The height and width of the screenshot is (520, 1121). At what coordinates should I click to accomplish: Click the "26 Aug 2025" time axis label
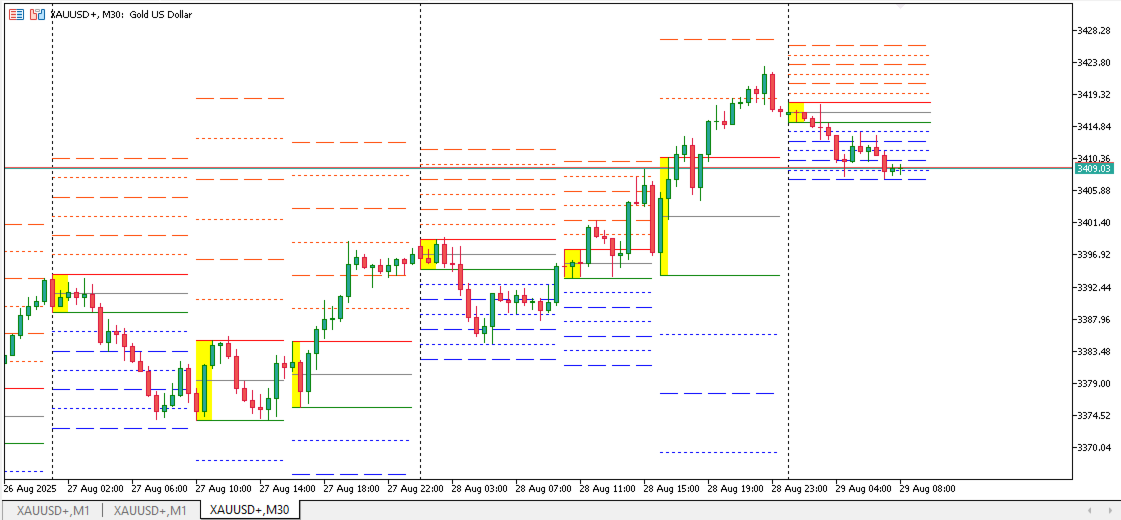29,489
